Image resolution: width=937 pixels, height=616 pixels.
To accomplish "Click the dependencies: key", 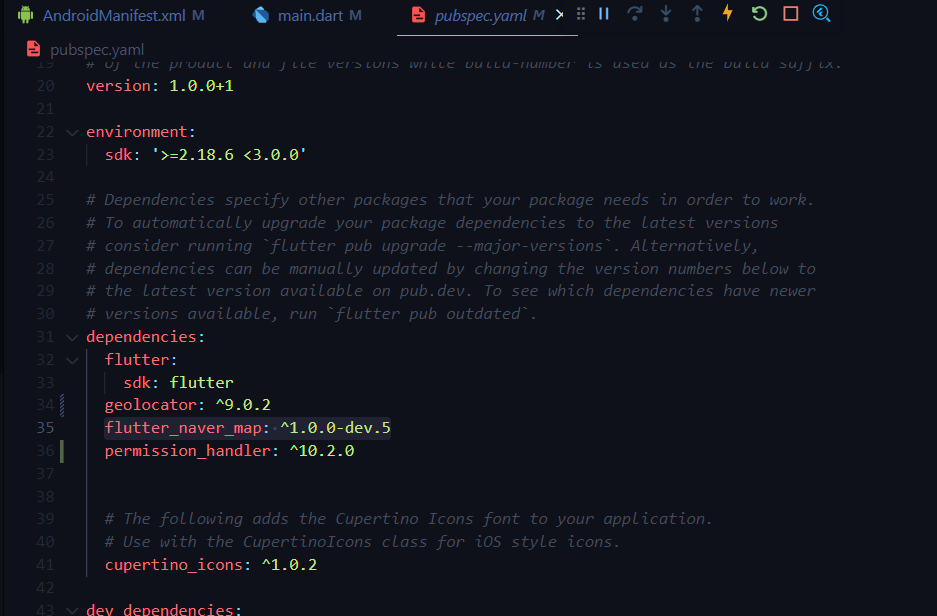I will 145,336.
